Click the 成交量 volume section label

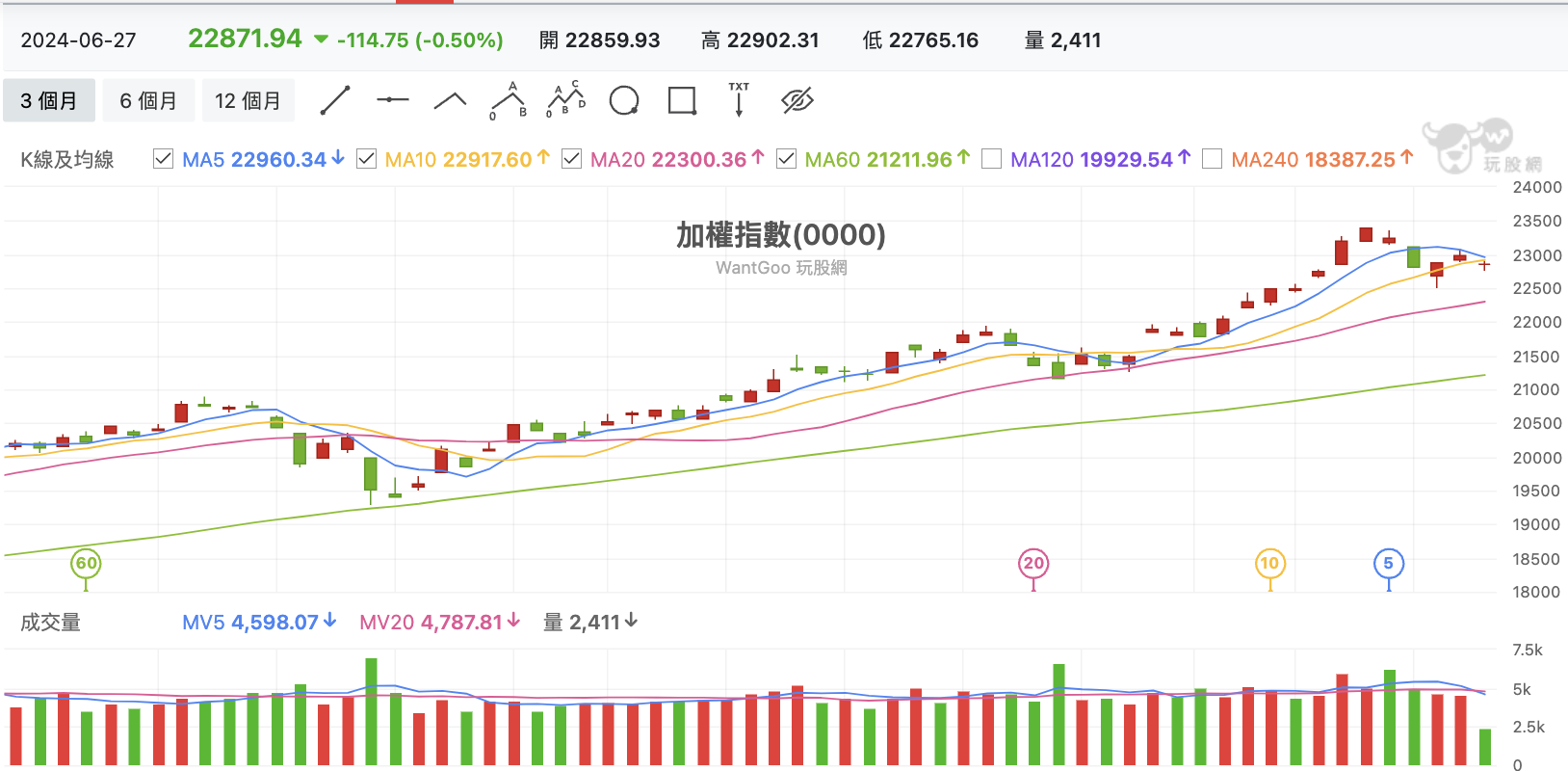tap(51, 623)
